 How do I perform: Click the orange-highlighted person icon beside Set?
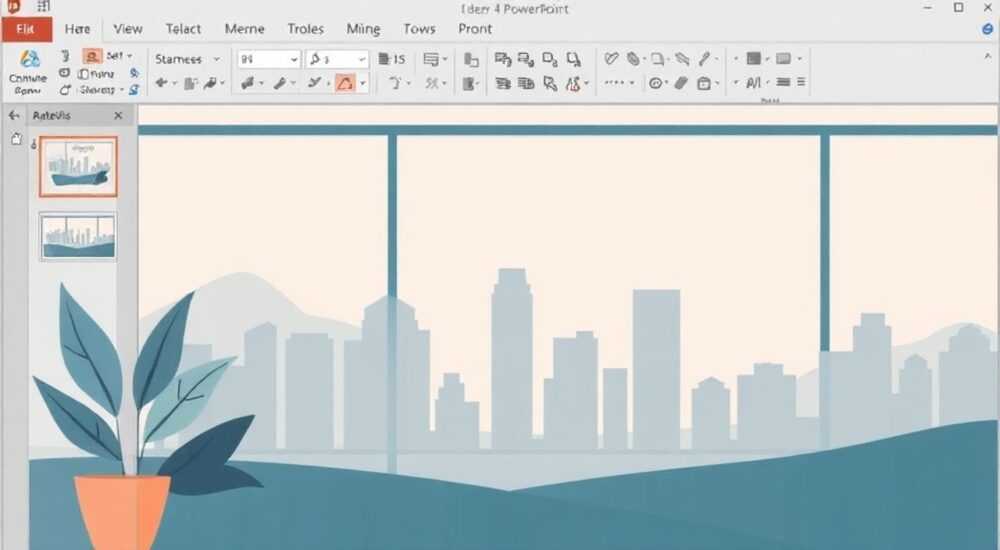pos(92,56)
